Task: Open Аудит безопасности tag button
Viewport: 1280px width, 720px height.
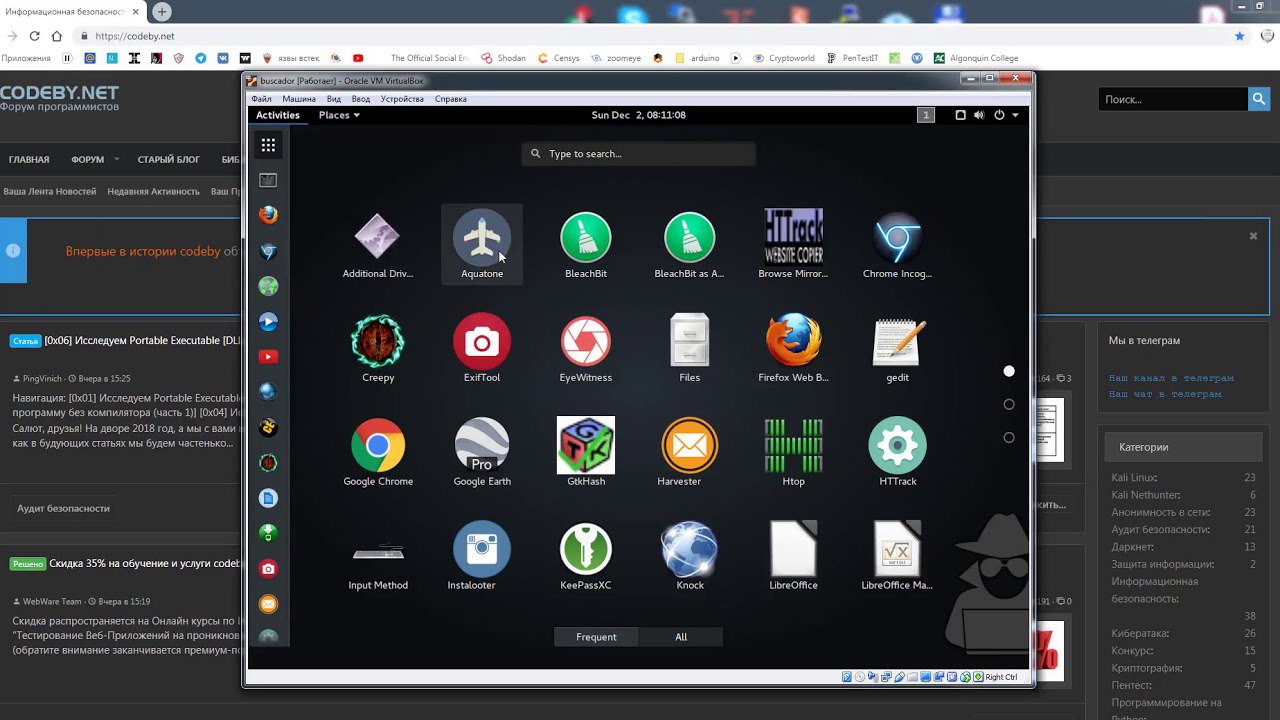Action: tap(63, 508)
